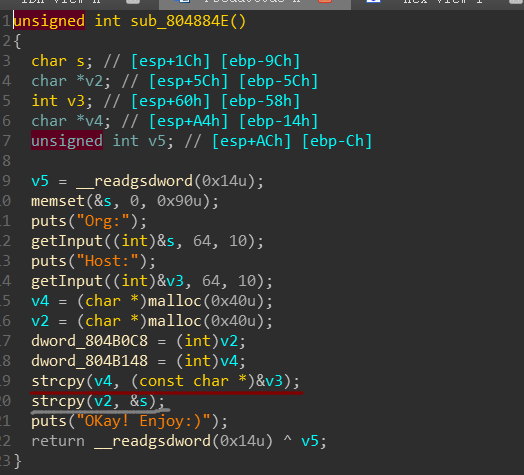Click function name sub_804884E in the header
This screenshot has width=524, height=475.
click(179, 21)
